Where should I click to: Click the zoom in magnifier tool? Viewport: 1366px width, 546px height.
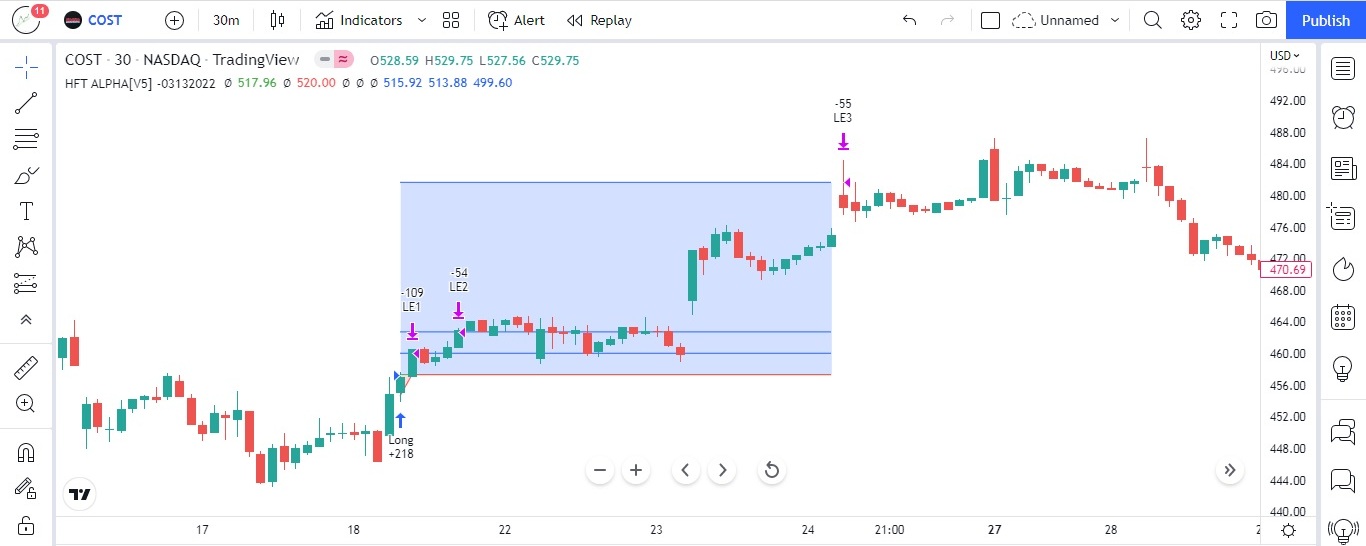pos(26,404)
